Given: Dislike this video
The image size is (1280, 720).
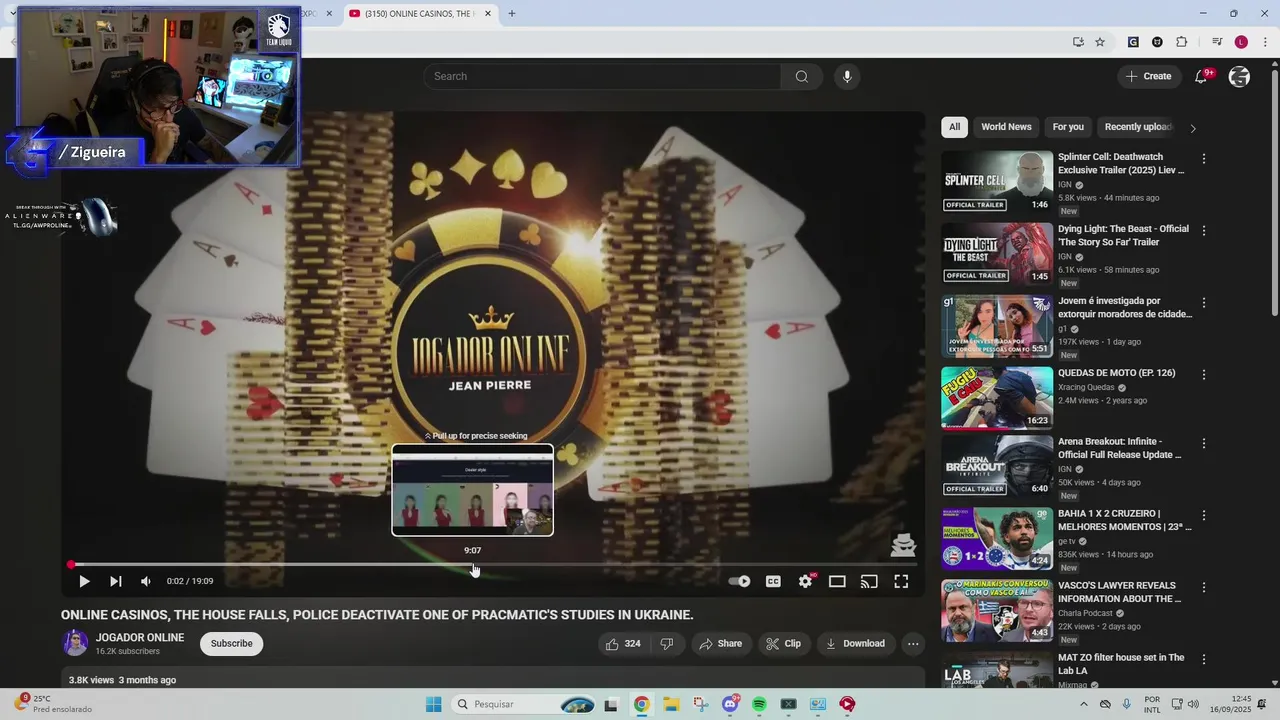Looking at the screenshot, I should [x=667, y=644].
